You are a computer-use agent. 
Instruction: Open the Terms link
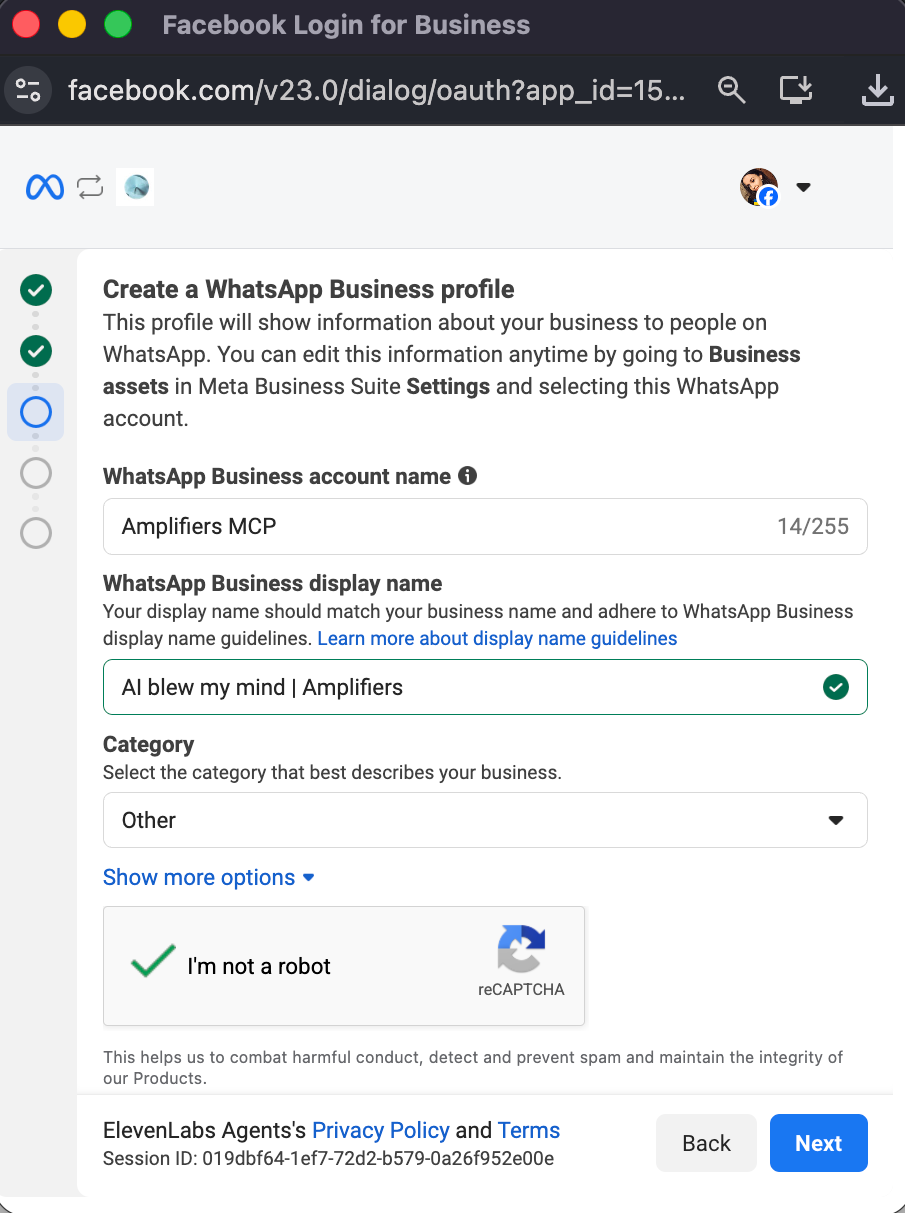(529, 1130)
